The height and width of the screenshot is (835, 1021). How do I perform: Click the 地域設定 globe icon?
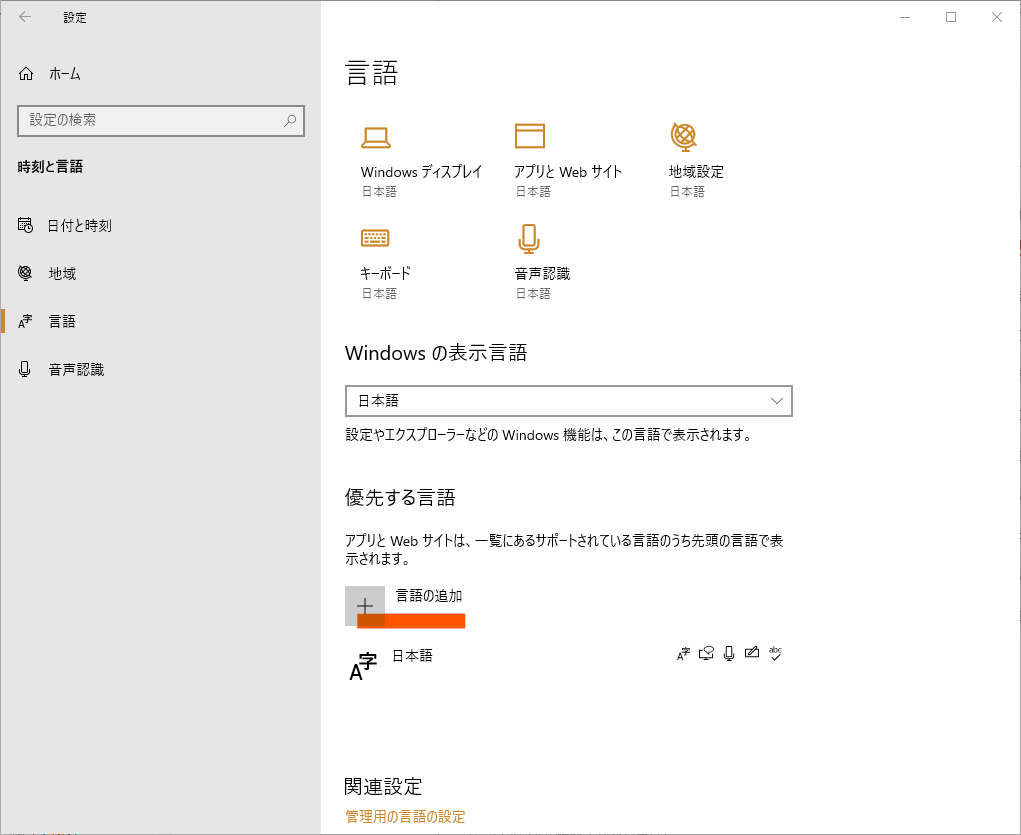click(684, 136)
